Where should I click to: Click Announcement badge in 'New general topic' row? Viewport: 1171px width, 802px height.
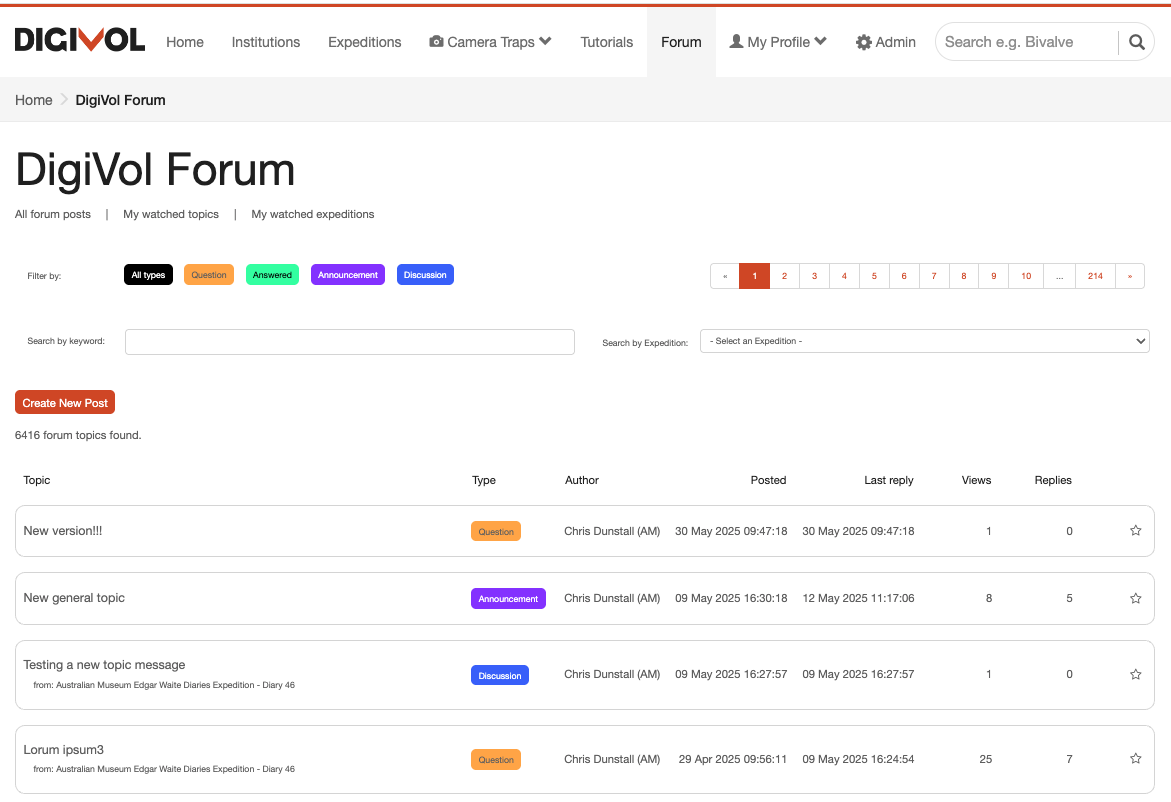509,599
